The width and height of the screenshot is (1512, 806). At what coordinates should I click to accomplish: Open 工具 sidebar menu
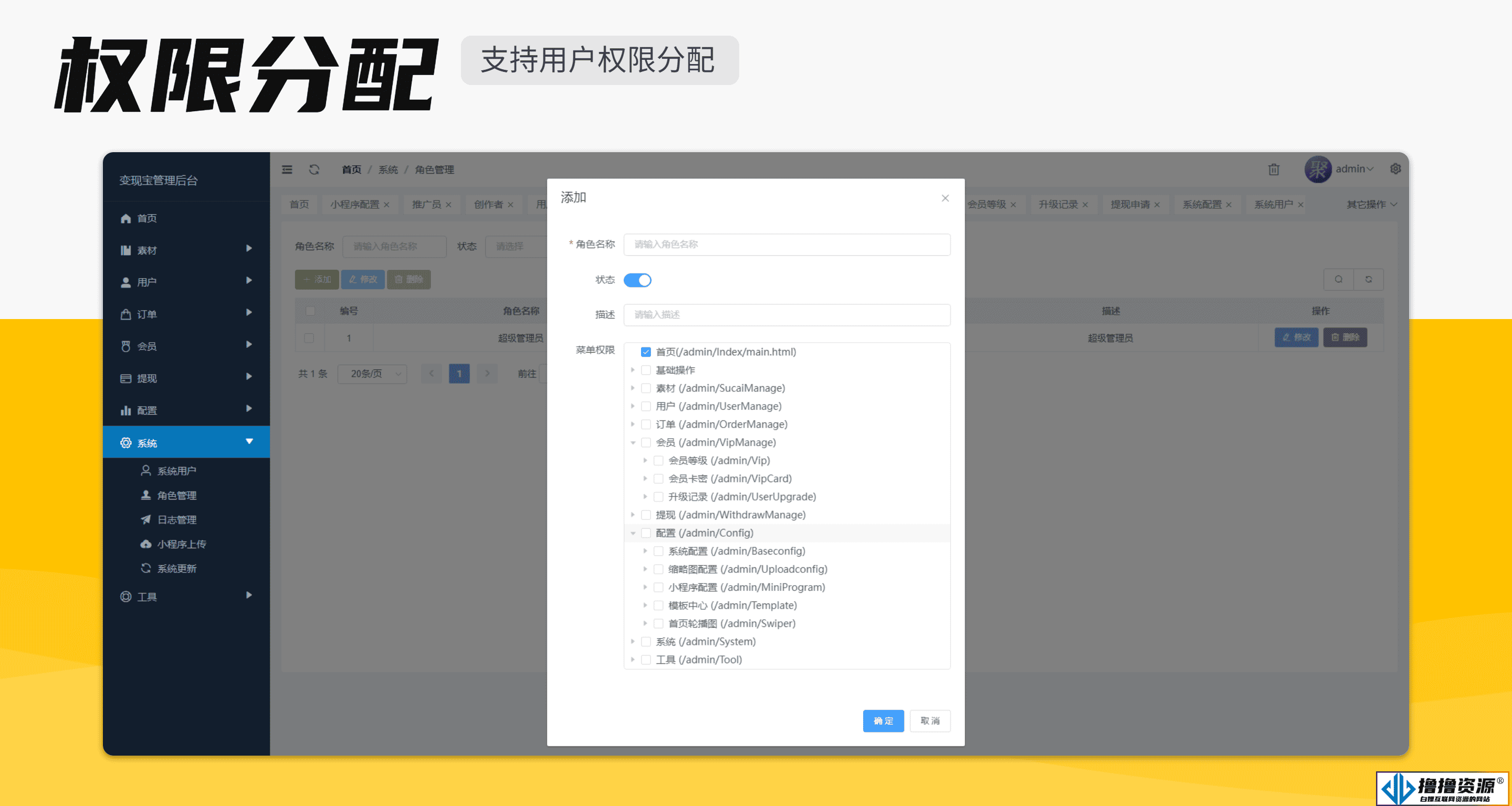coord(186,597)
